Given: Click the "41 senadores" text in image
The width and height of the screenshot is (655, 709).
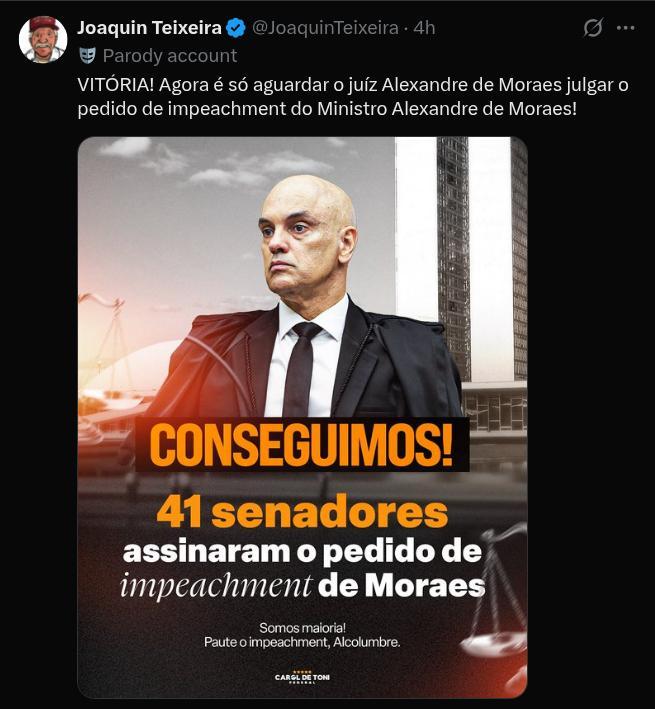Looking at the screenshot, I should (302, 512).
